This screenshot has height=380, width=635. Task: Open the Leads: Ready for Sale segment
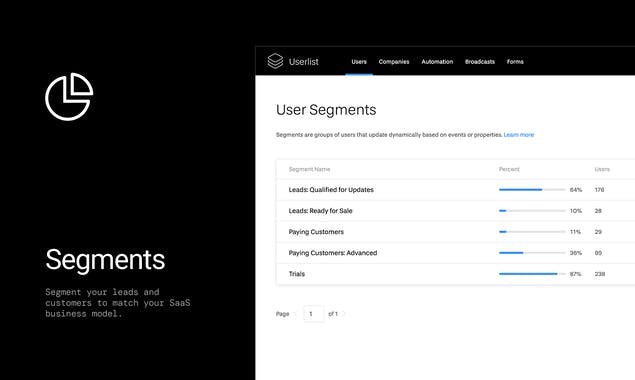(320, 211)
